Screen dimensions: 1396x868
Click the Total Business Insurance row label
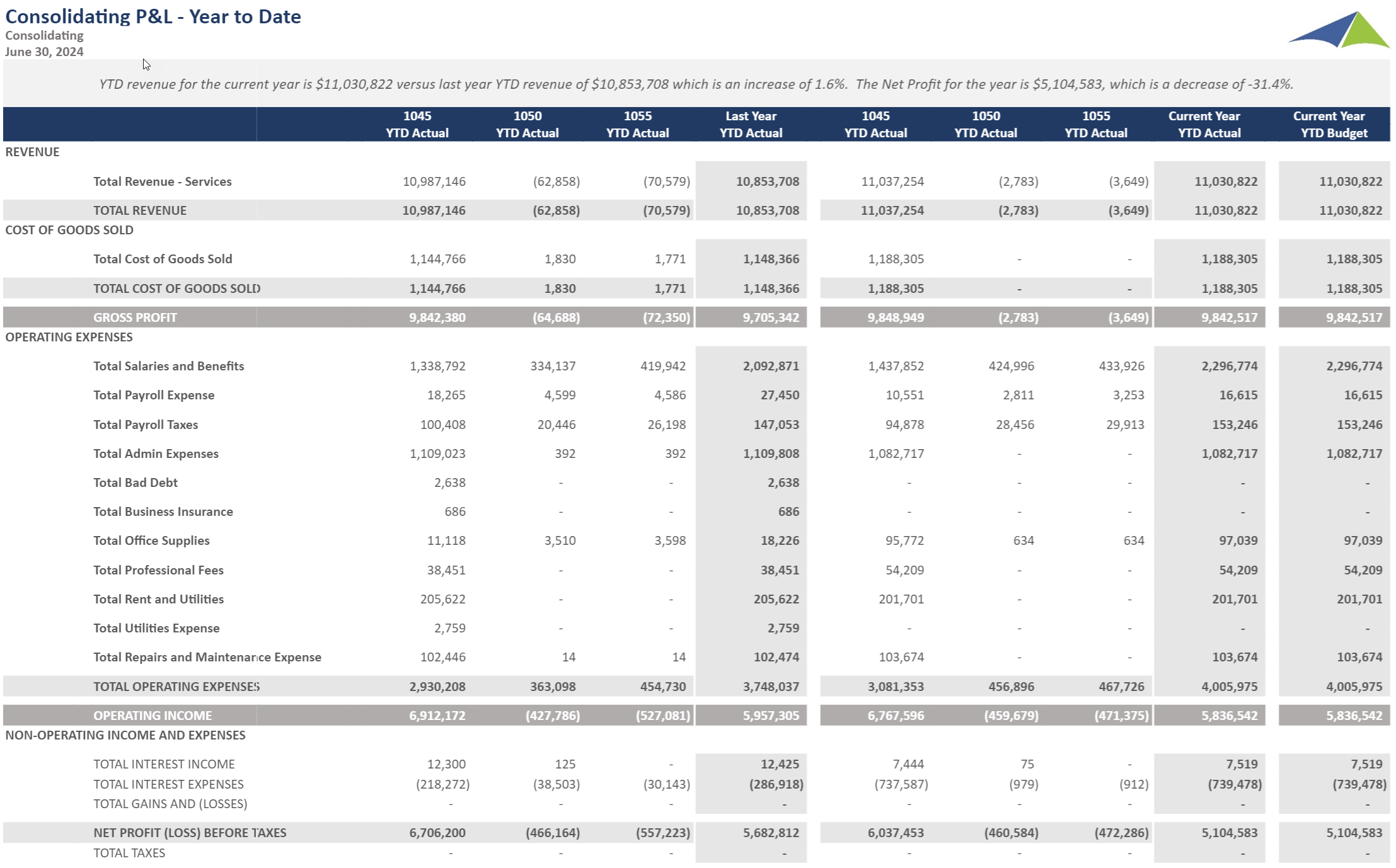pos(163,511)
